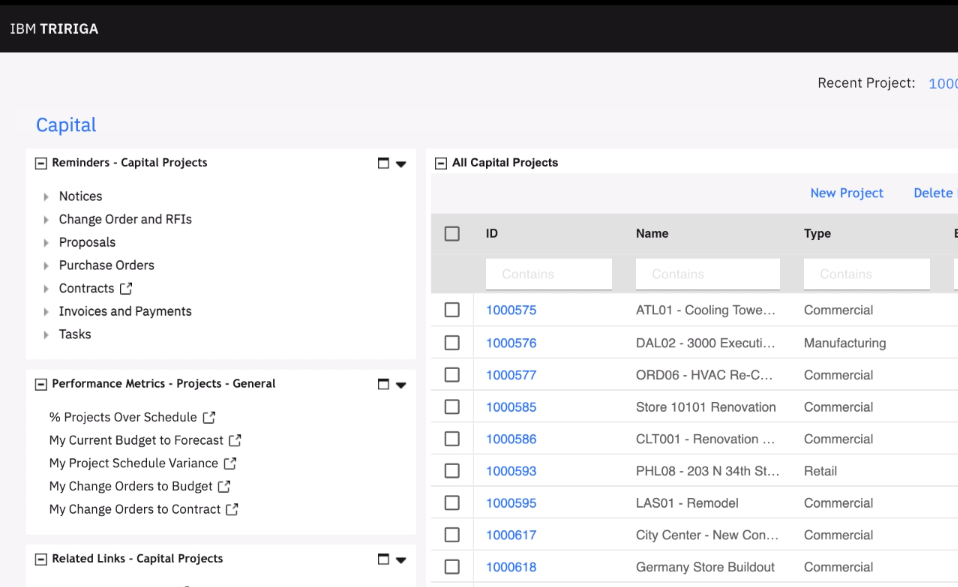The image size is (958, 587).
Task: Tick checkbox for Store 10101 Renovation row
Action: click(x=452, y=407)
